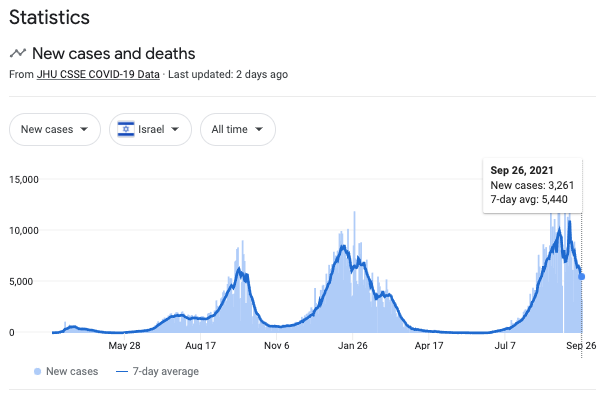610x398 pixels.
Task: Click the 'New cases' legend label
Action: (x=72, y=372)
